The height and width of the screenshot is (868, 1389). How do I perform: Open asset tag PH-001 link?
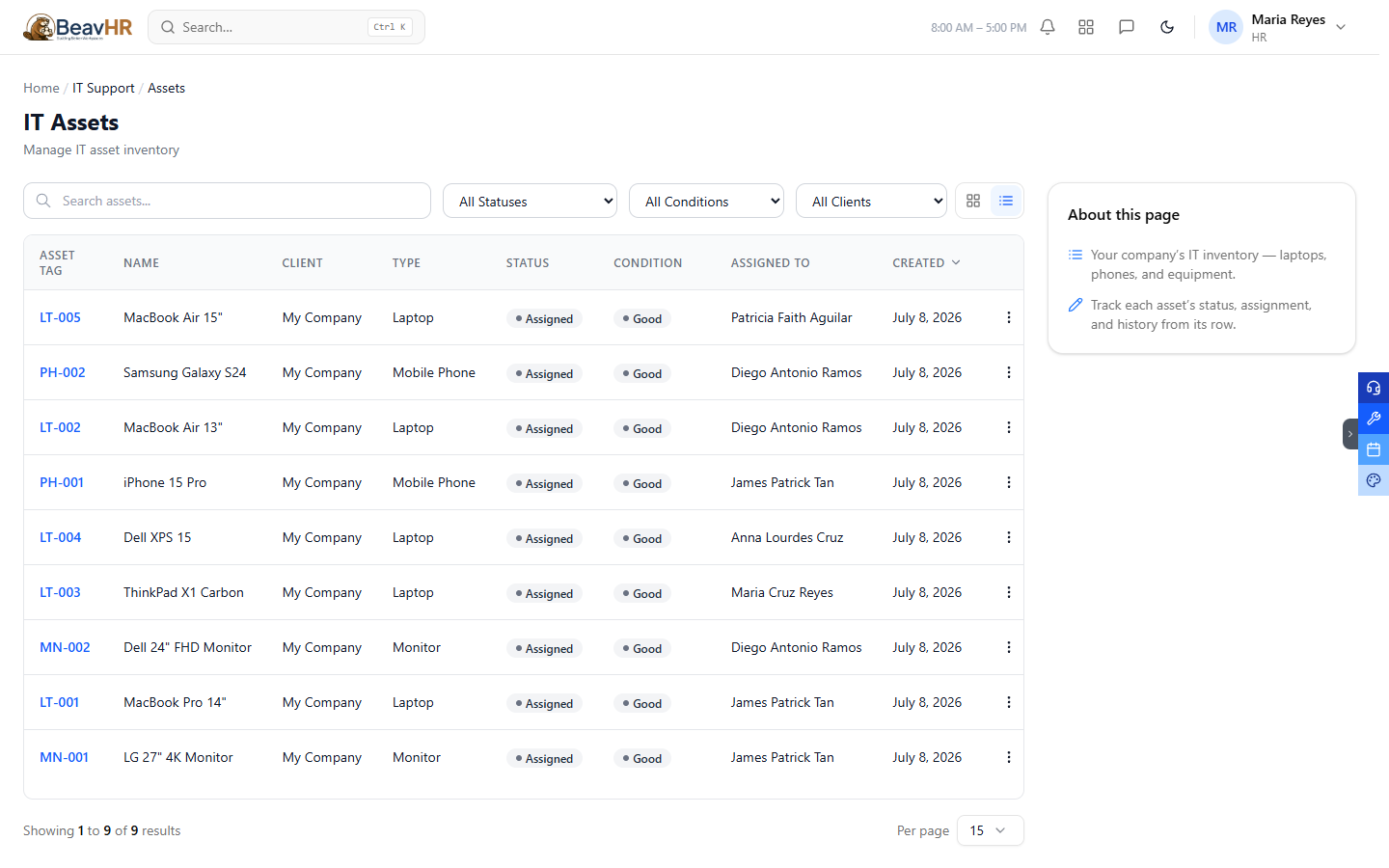click(x=62, y=482)
